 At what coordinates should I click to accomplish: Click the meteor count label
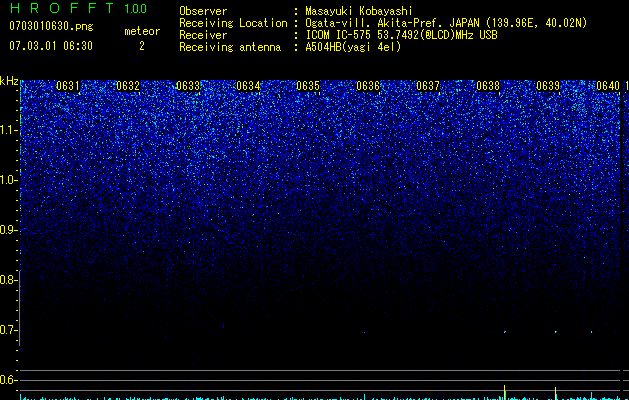[x=142, y=31]
